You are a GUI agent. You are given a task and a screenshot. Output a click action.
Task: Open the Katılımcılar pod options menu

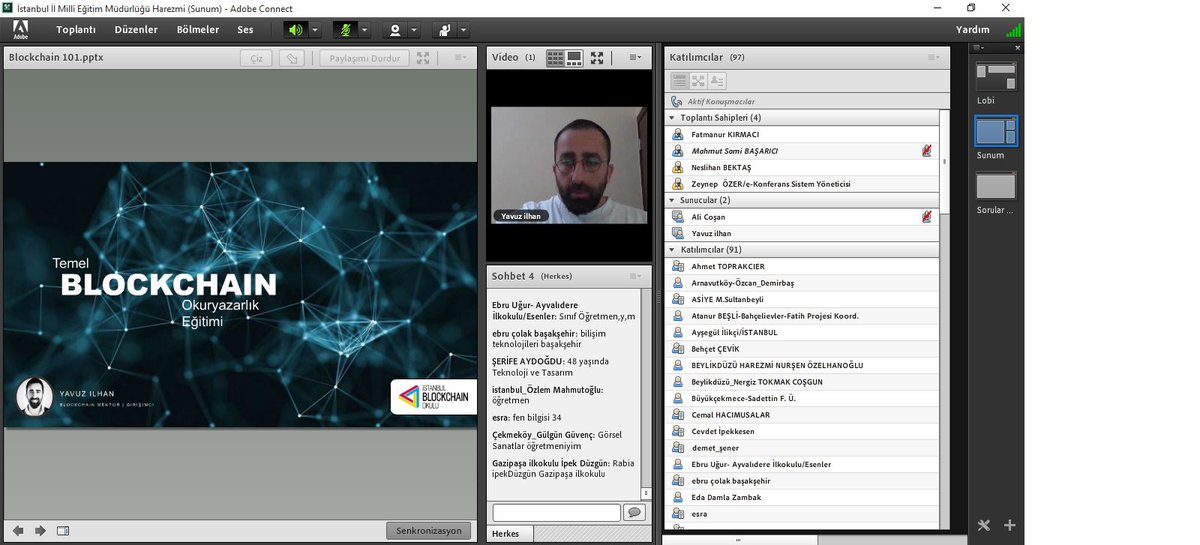[934, 58]
